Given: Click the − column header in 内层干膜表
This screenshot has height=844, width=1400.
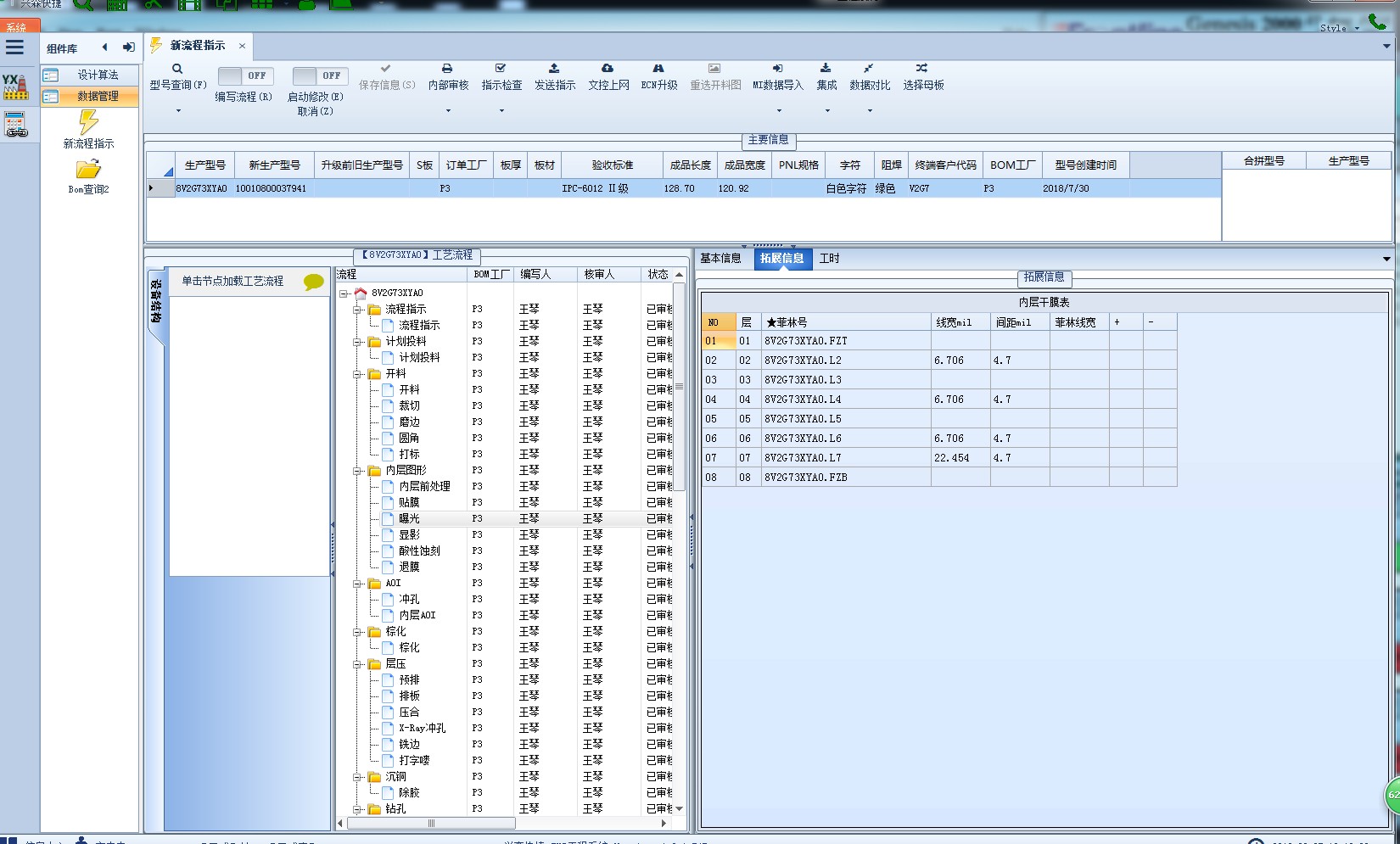Looking at the screenshot, I should 1160,322.
